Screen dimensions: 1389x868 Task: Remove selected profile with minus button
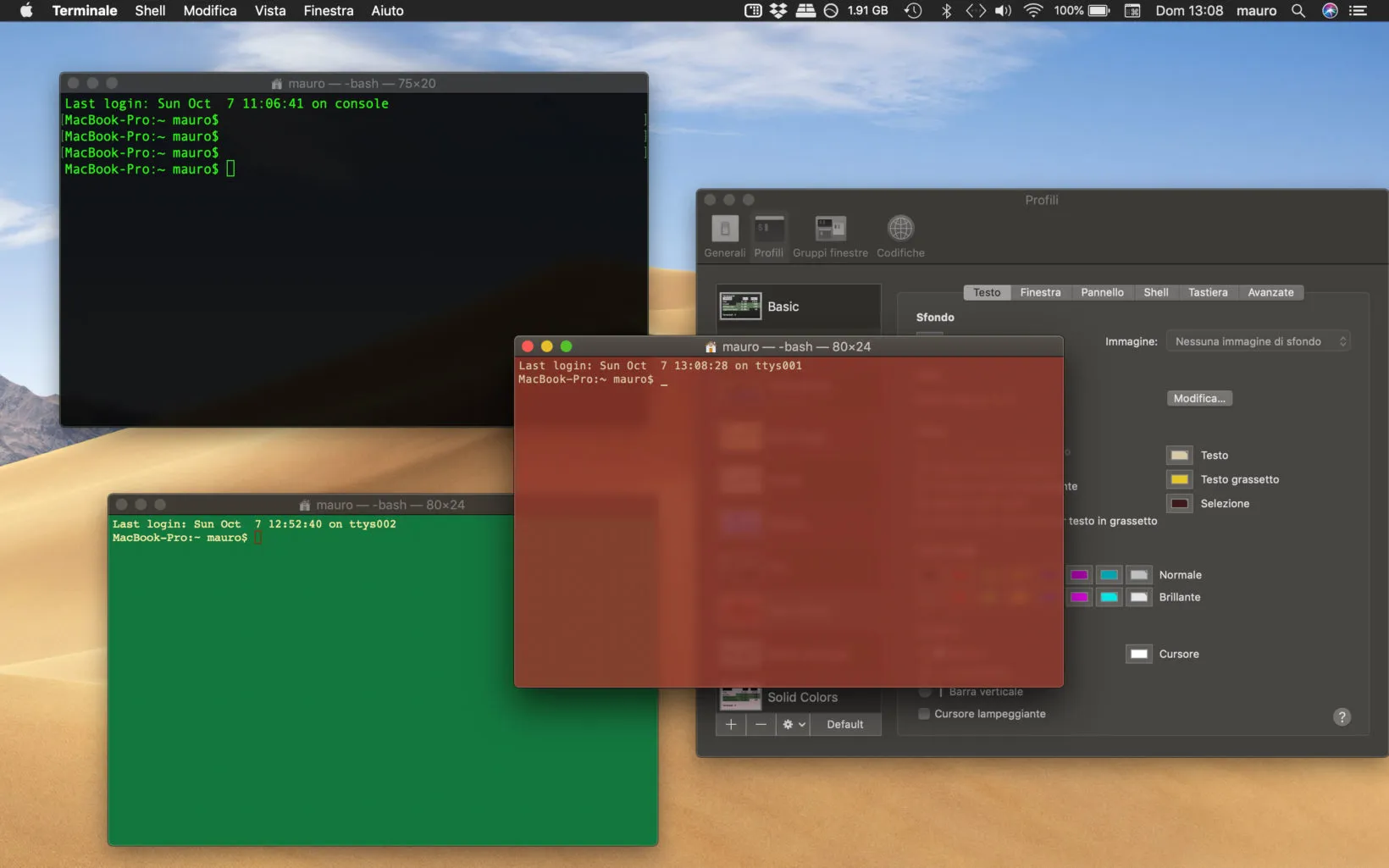point(761,724)
